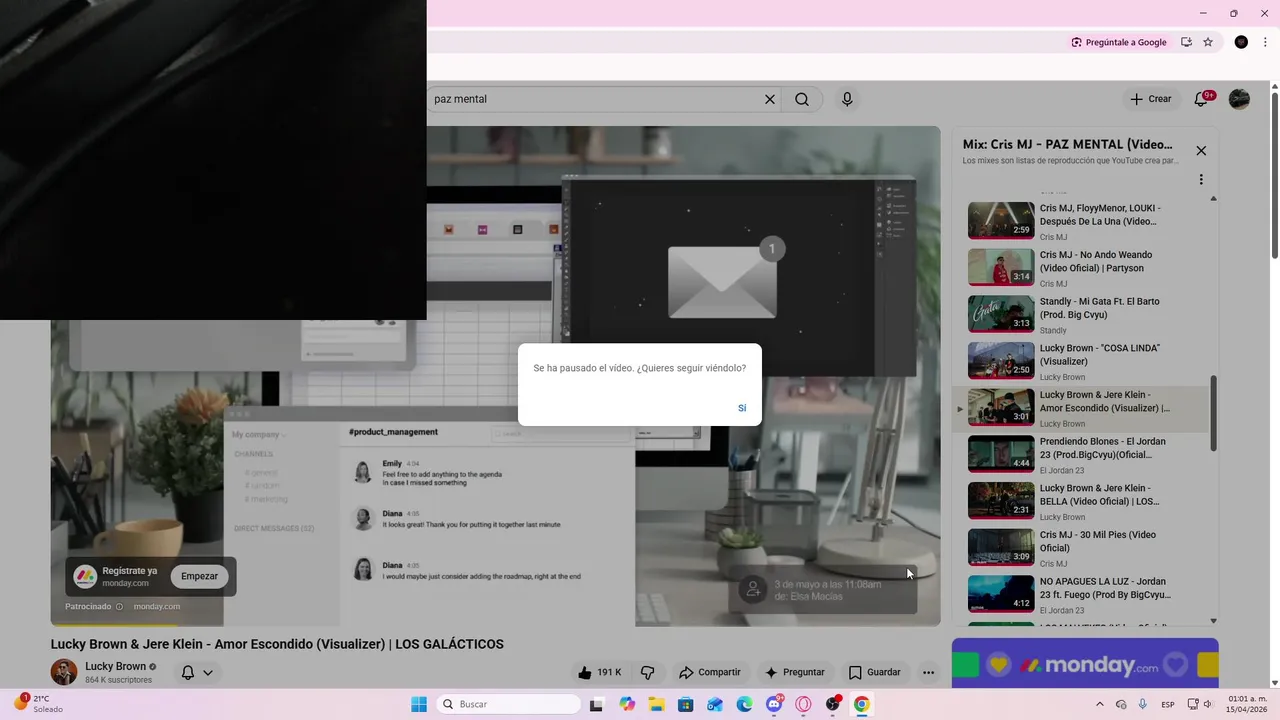
Task: Click the Preguntar button
Action: 795,673
